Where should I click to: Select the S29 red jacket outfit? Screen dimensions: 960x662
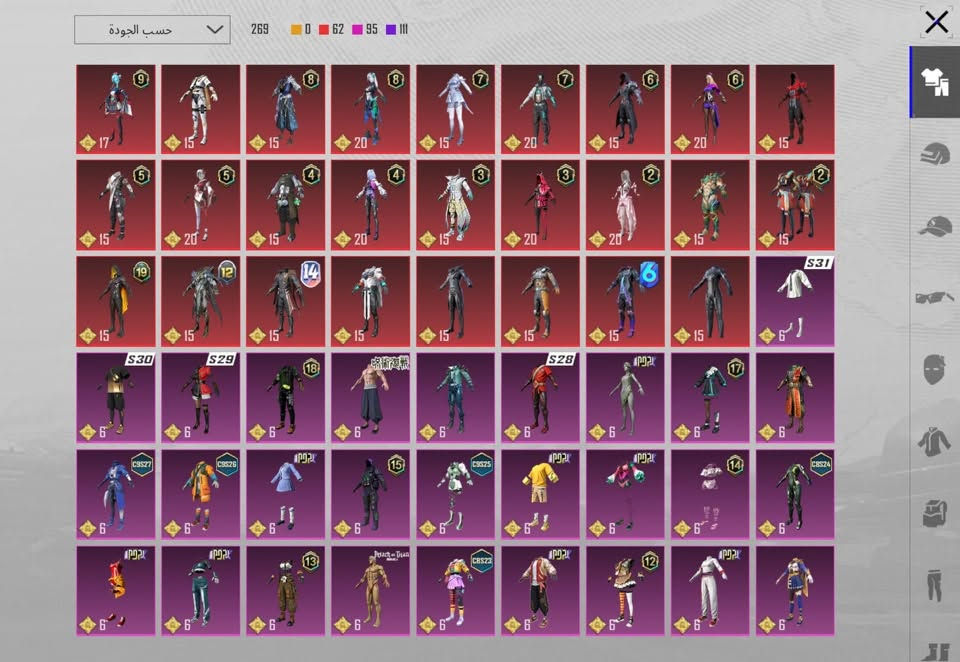tap(200, 397)
